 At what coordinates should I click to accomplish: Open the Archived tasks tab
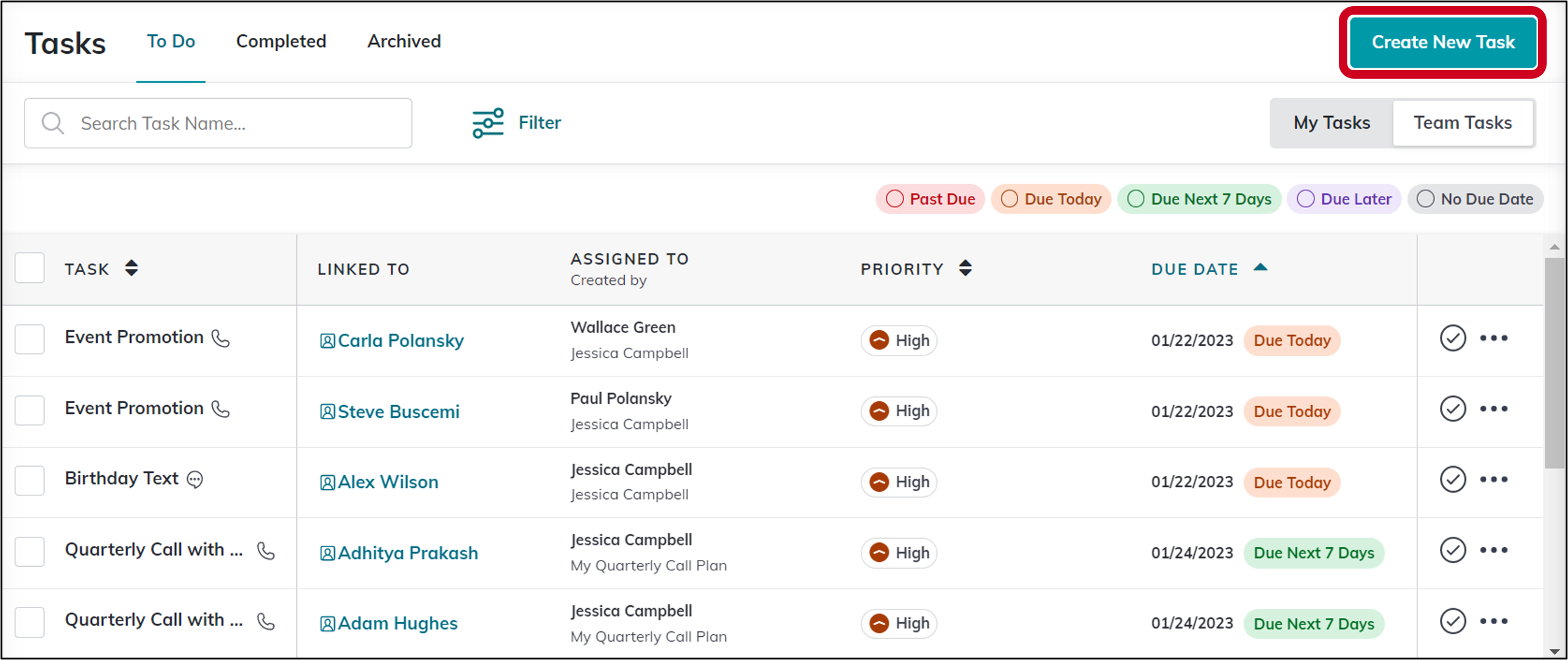pos(404,41)
